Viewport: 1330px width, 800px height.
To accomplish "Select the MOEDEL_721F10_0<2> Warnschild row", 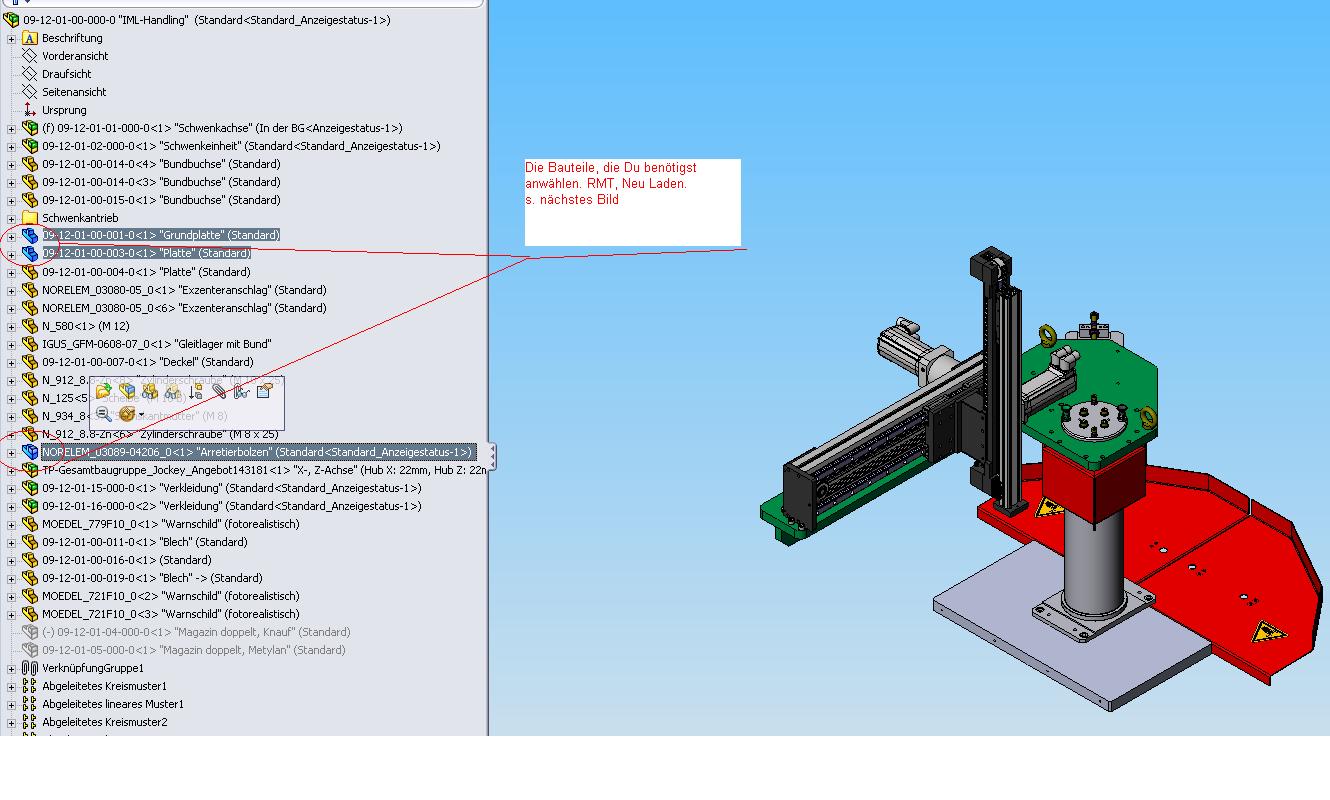I will [170, 596].
